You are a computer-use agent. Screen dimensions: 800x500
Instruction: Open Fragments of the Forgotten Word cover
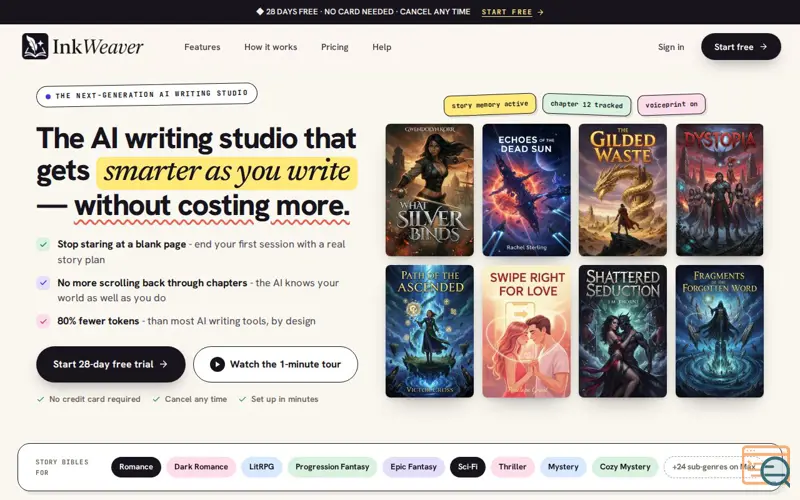point(719,331)
